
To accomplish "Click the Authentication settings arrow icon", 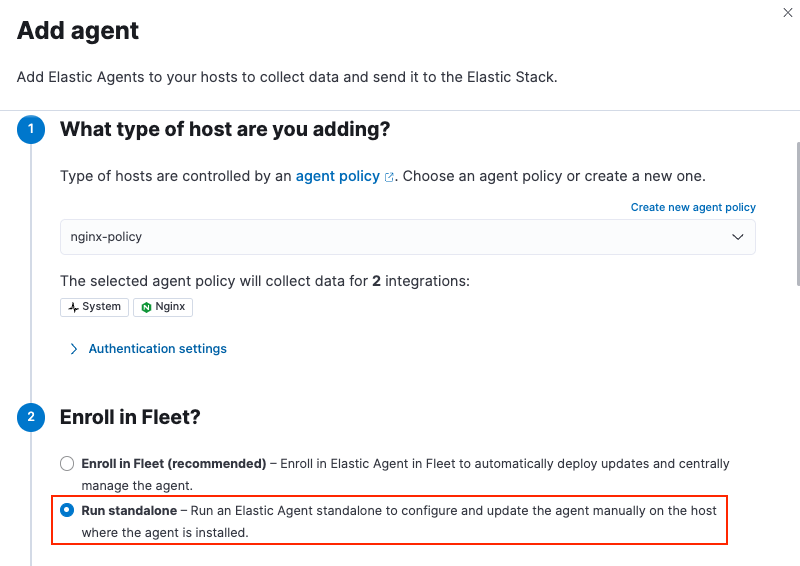I will point(73,349).
